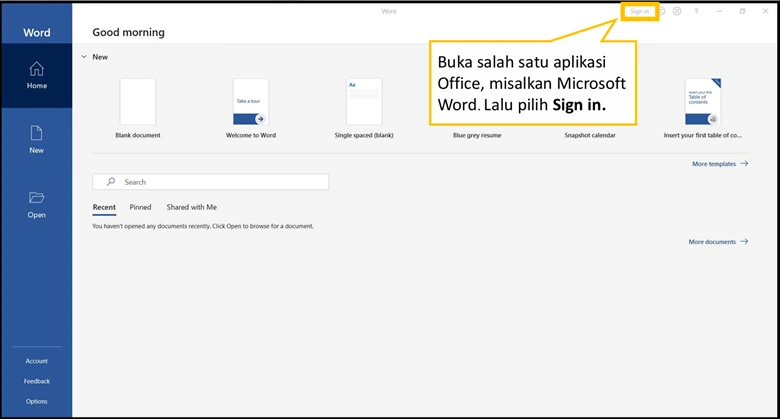Click the Good morning heading
The width and height of the screenshot is (780, 419).
[128, 32]
